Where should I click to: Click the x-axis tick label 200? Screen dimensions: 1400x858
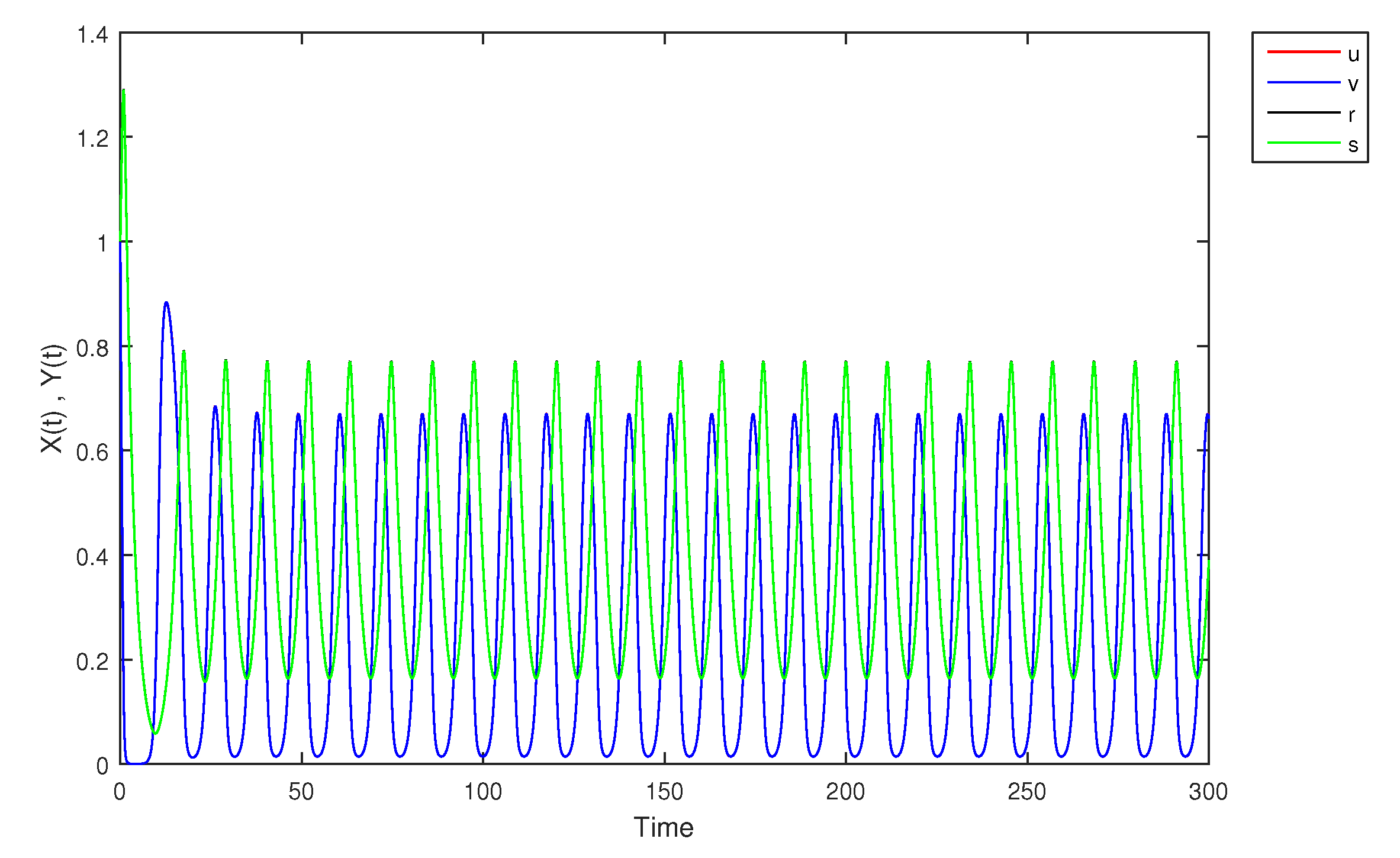click(845, 792)
